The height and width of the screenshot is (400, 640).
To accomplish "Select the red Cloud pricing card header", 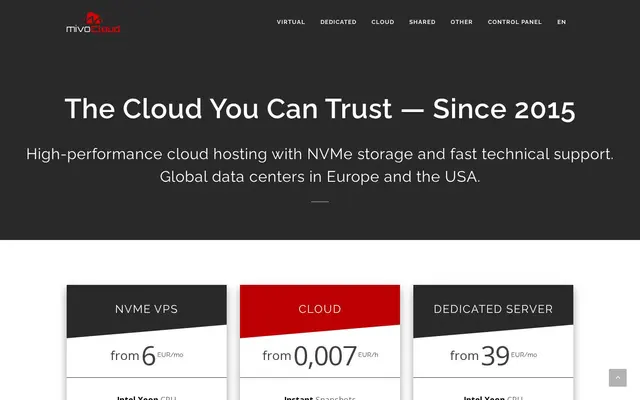I will 320,309.
